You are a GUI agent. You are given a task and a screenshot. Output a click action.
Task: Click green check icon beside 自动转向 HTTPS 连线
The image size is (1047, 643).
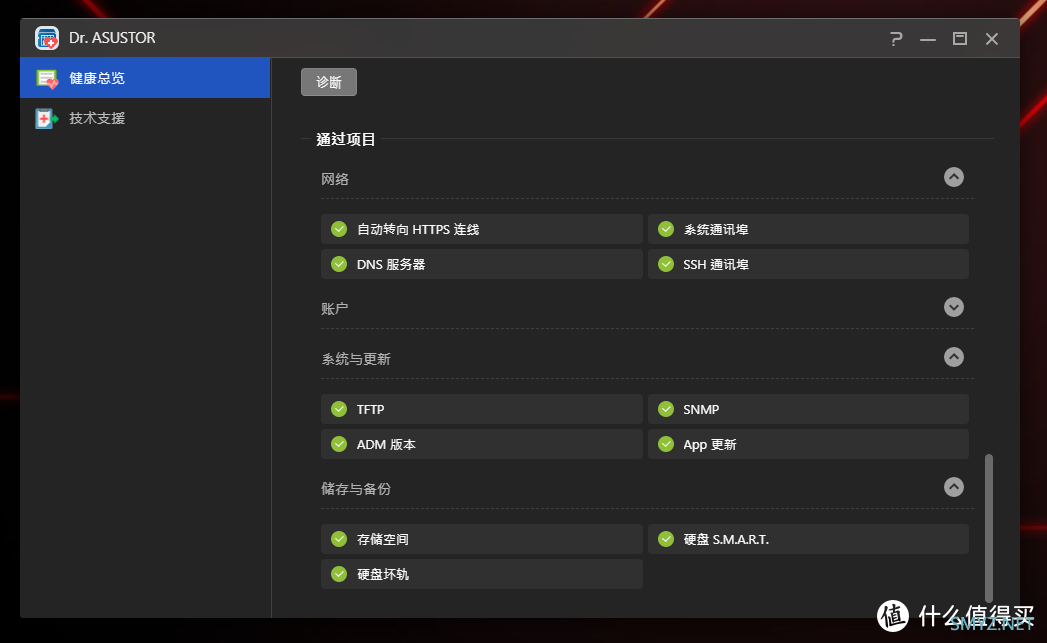coord(339,229)
